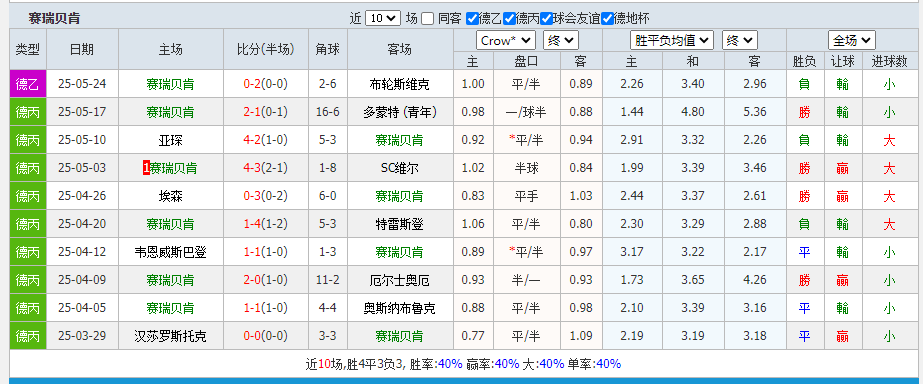Viewport: 923px width, 384px height.
Task: Click the 让球 column header
Action: click(x=842, y=61)
